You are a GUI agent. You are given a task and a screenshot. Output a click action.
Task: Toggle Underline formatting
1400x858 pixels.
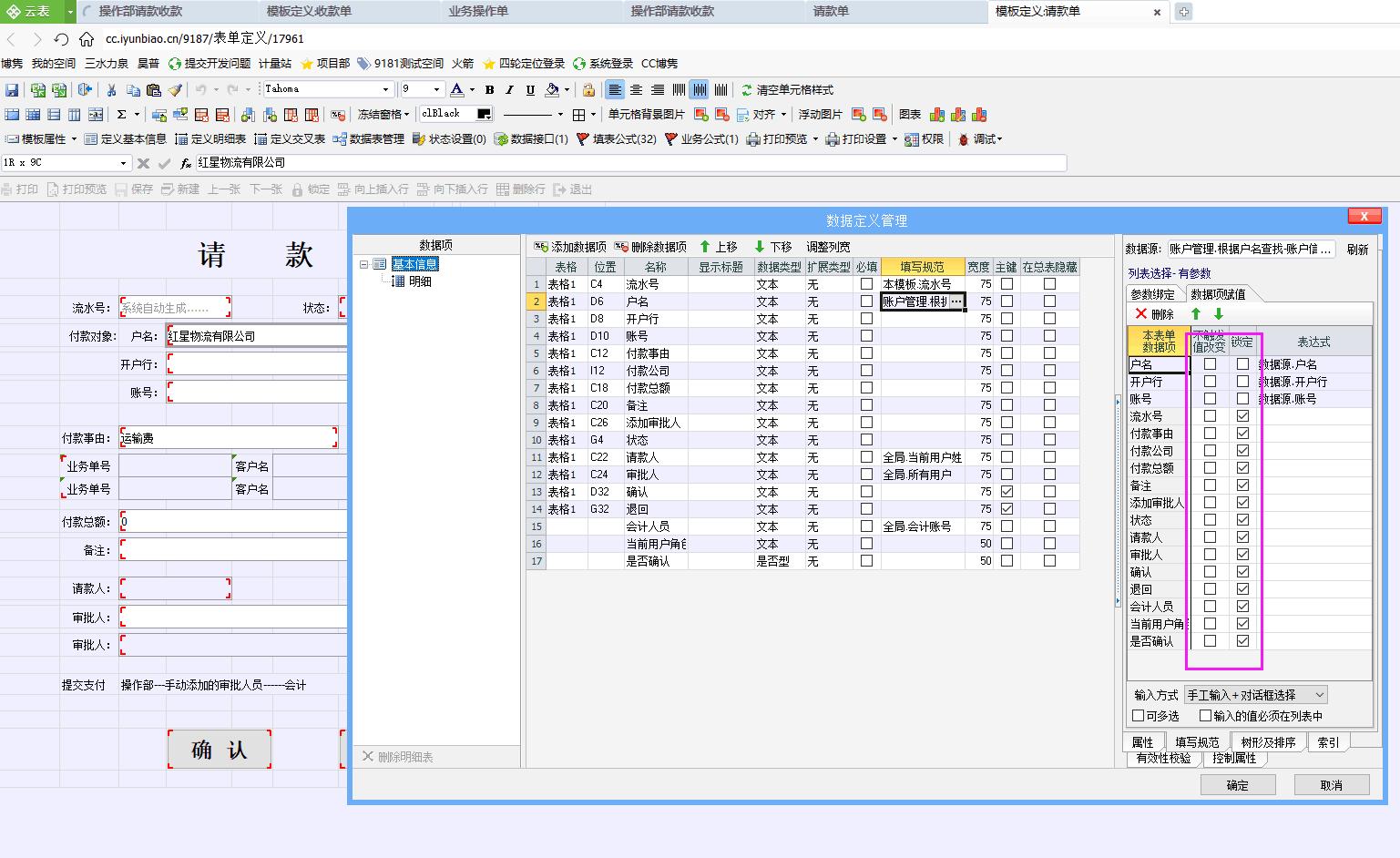point(529,89)
